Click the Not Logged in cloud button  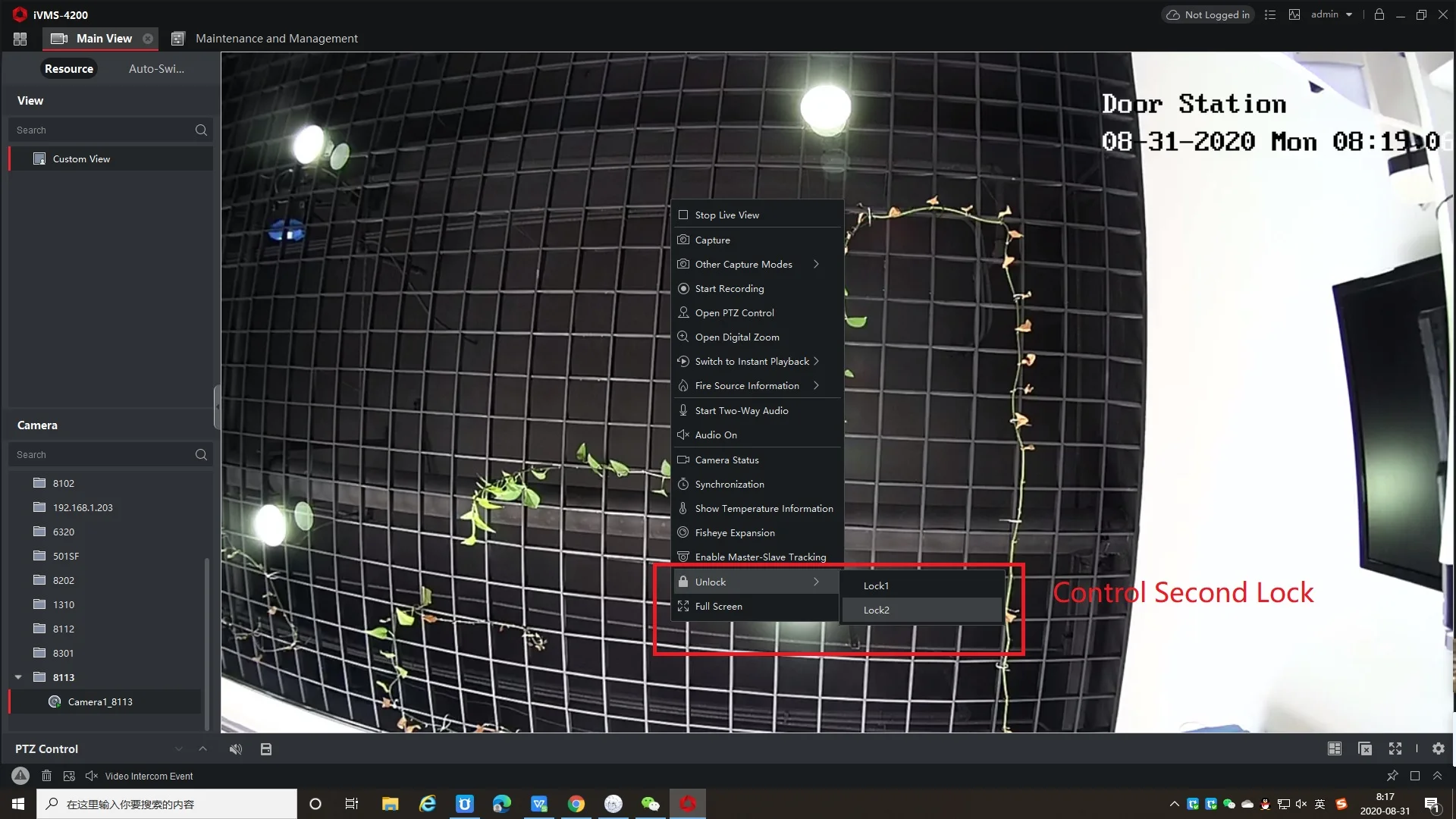point(1208,14)
